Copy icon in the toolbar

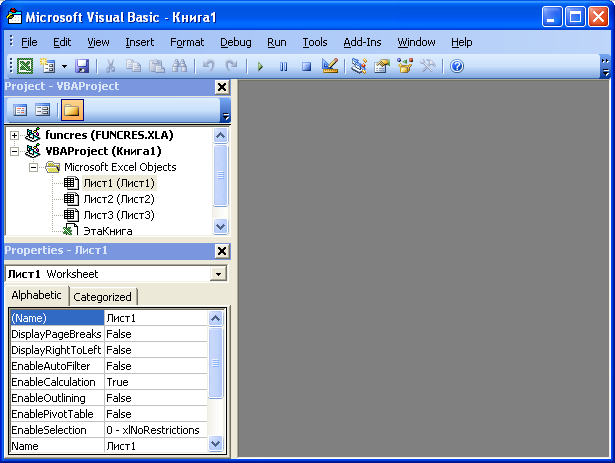[x=134, y=66]
